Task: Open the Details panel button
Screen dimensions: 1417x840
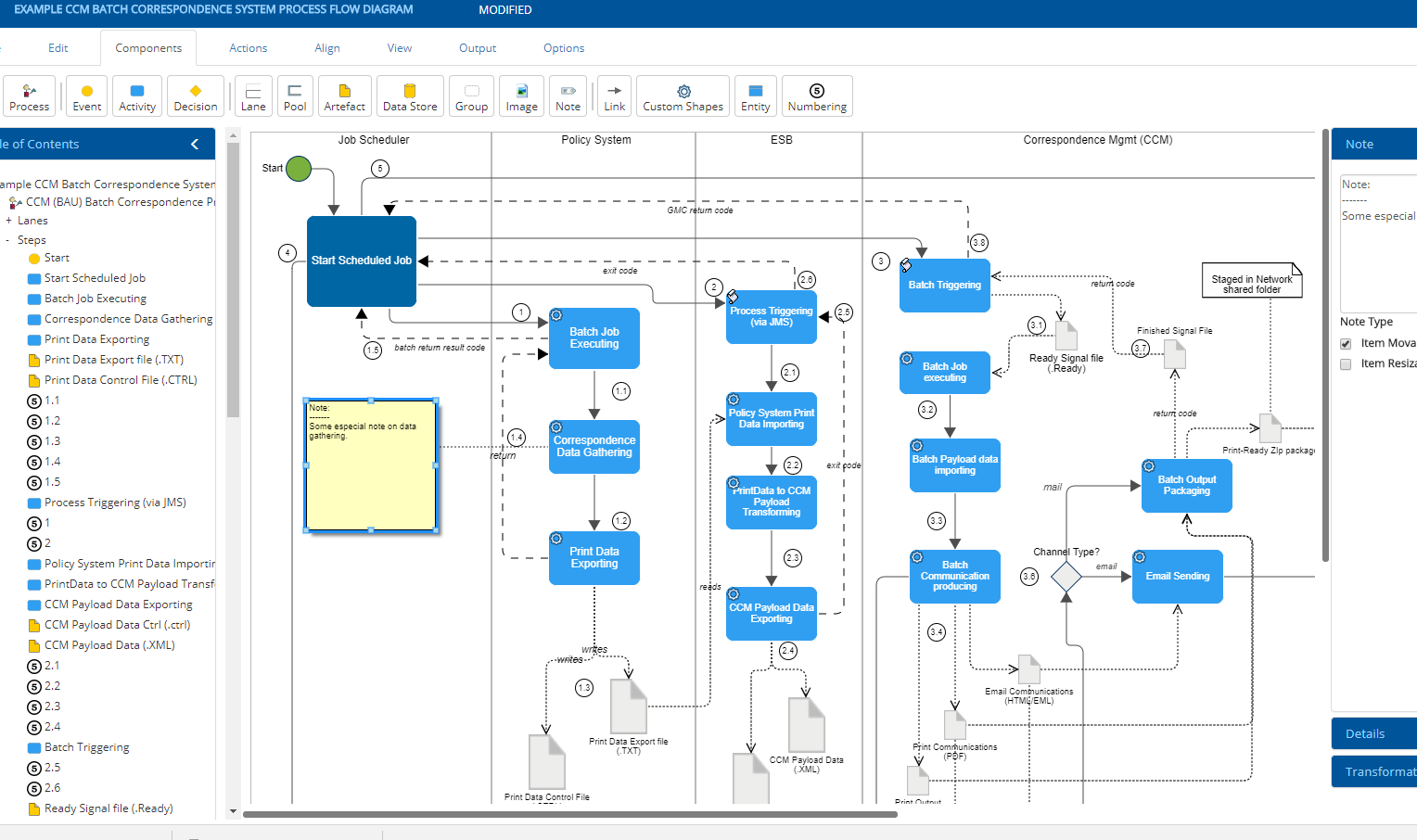Action: 1374,733
